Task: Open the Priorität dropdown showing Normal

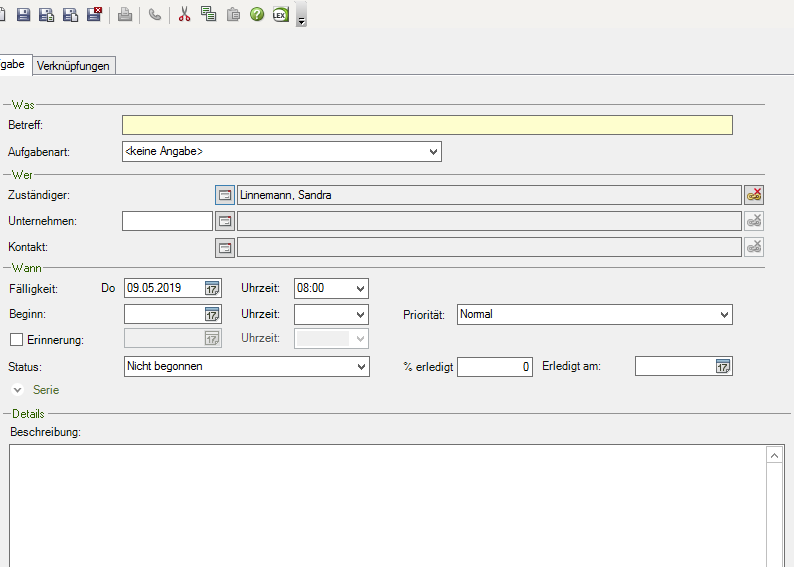Action: [x=724, y=315]
